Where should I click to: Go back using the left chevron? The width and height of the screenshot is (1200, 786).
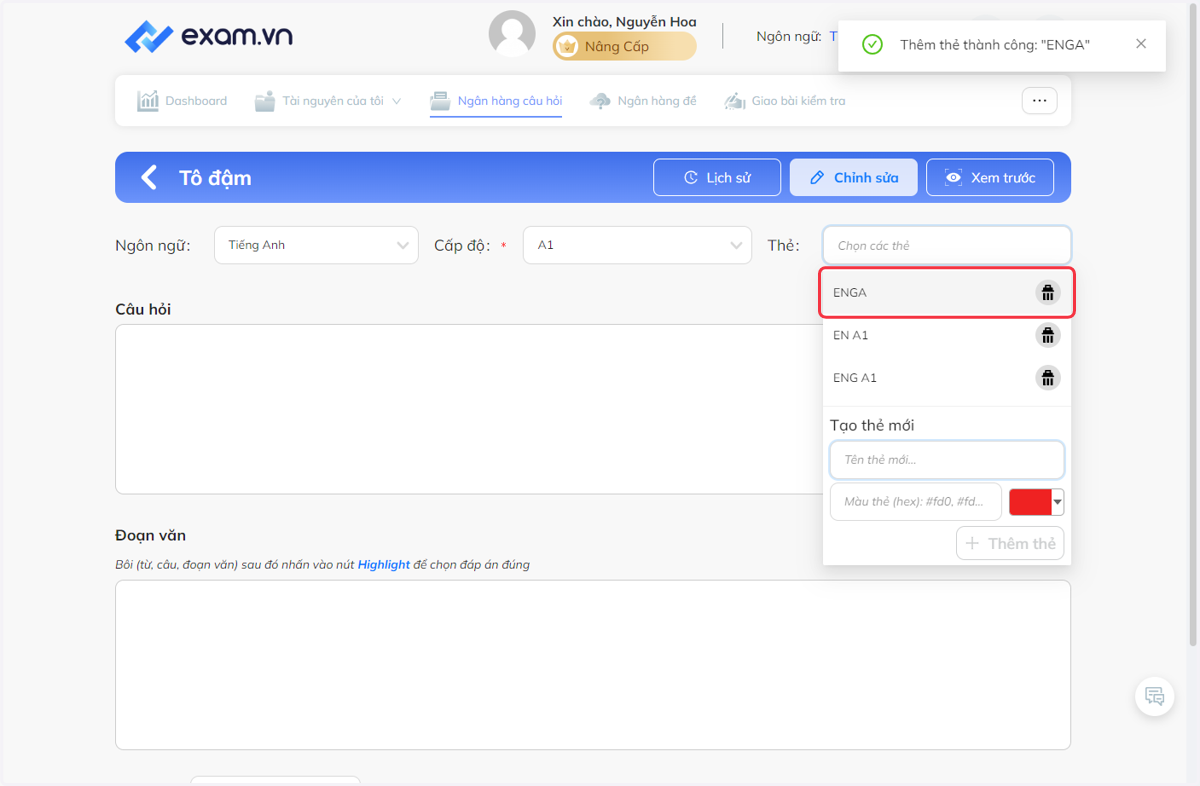tap(149, 178)
